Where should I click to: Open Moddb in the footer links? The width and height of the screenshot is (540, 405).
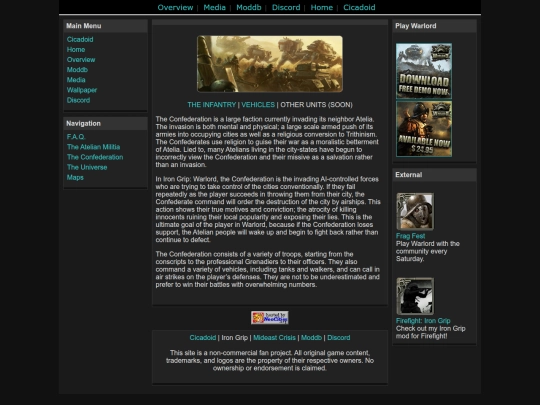(311, 338)
